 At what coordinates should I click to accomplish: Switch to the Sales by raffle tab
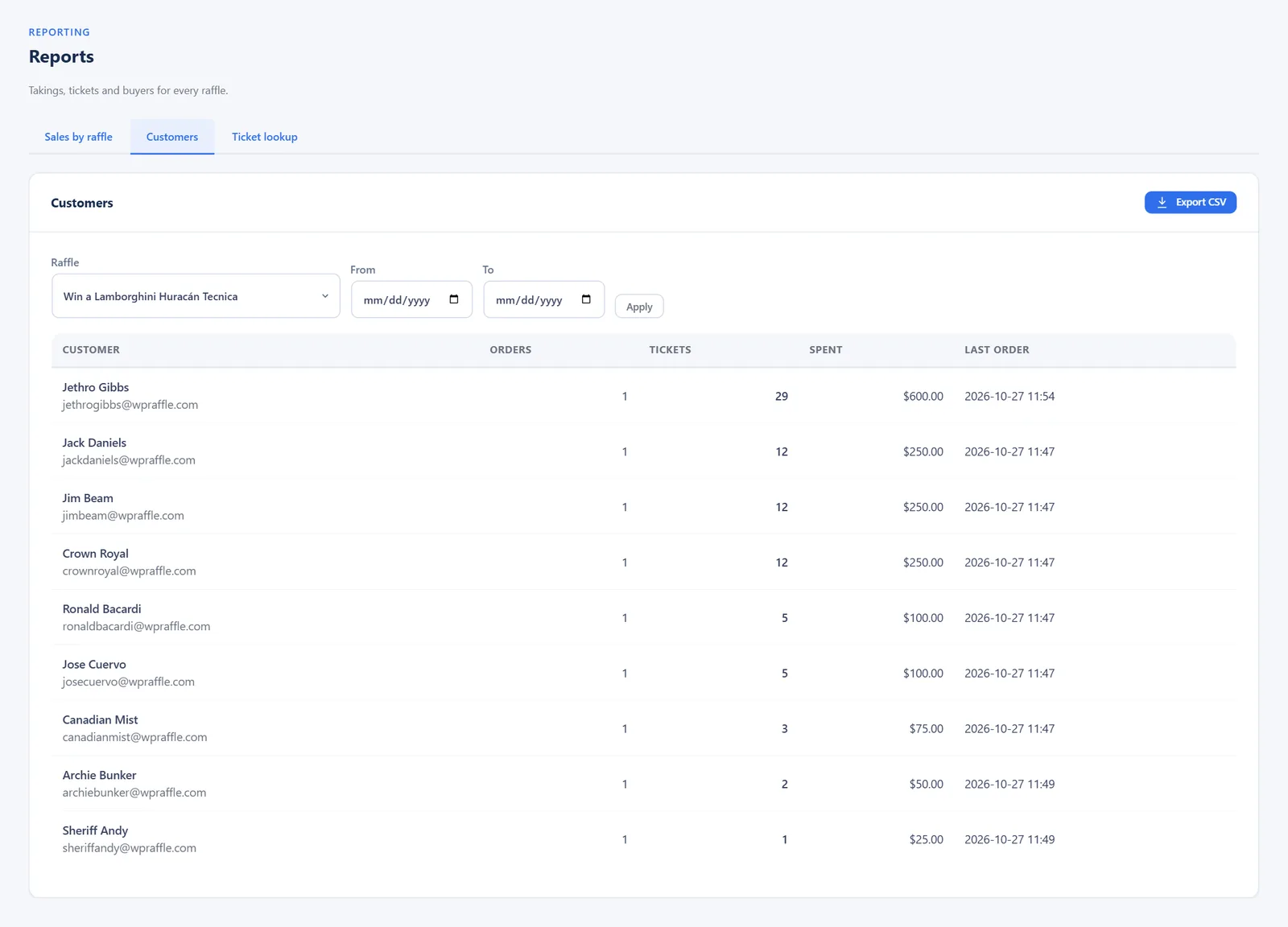tap(79, 137)
